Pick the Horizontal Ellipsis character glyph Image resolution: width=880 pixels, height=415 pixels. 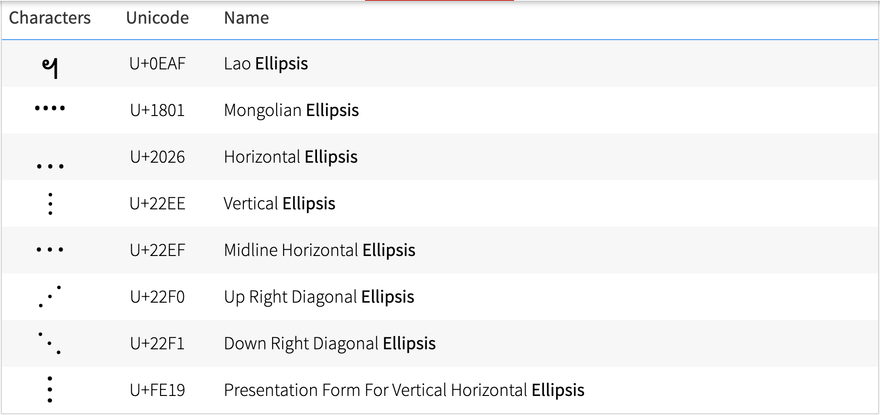click(50, 166)
